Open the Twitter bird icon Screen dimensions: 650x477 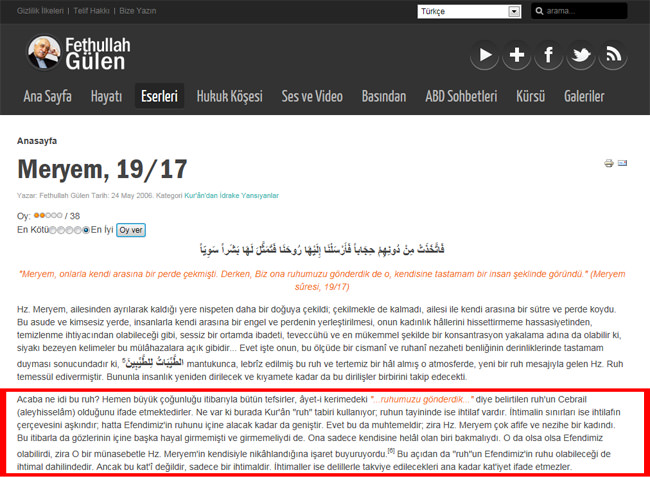coord(581,55)
